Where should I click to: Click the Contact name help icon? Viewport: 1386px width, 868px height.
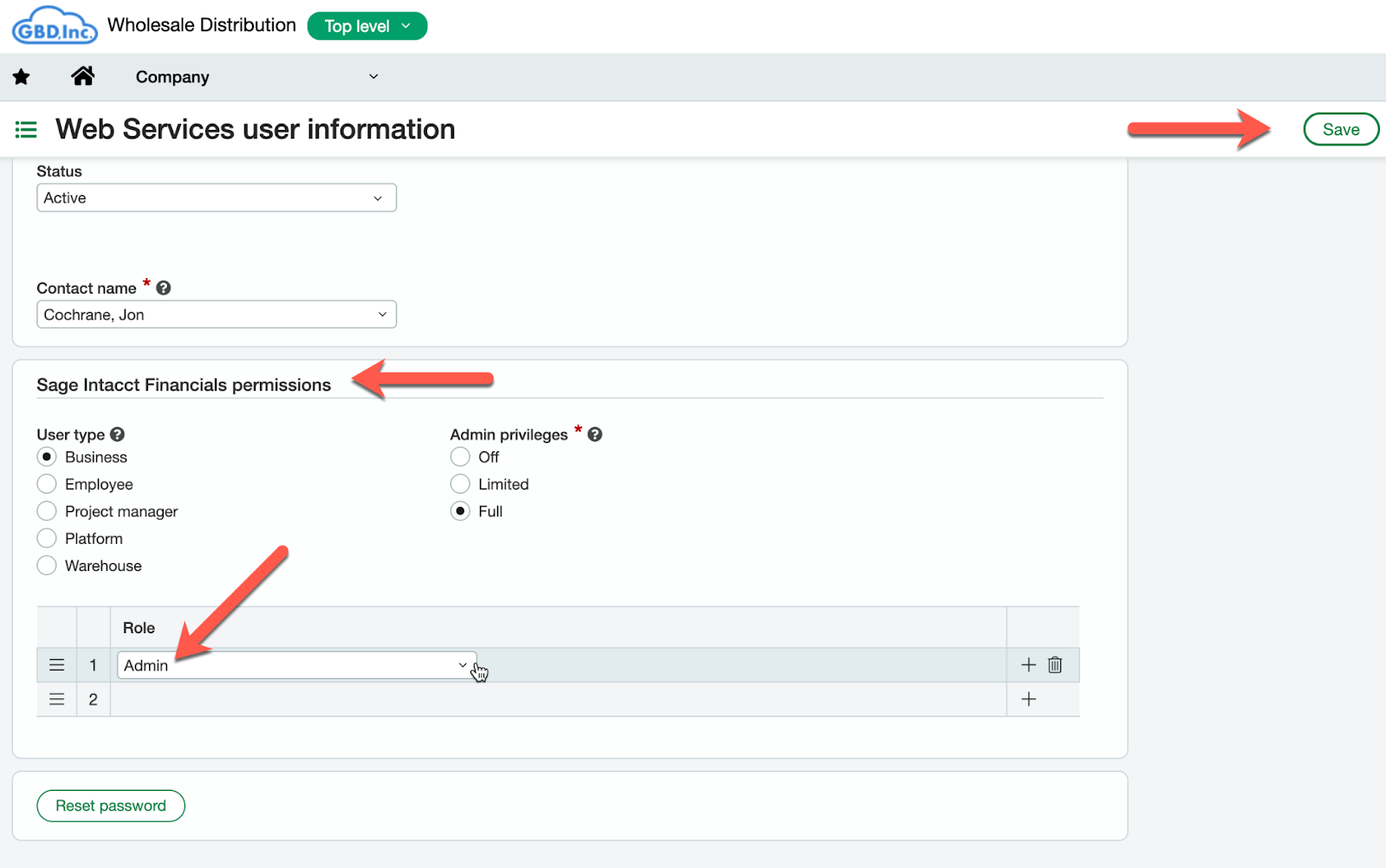point(163,288)
